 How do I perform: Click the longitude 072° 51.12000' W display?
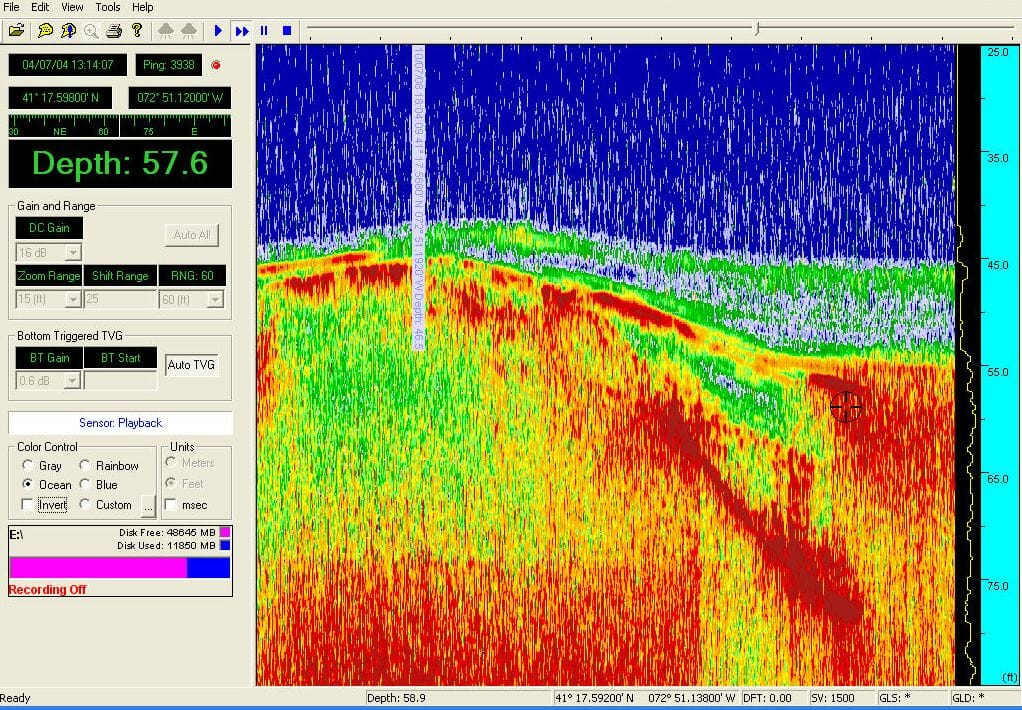point(180,98)
